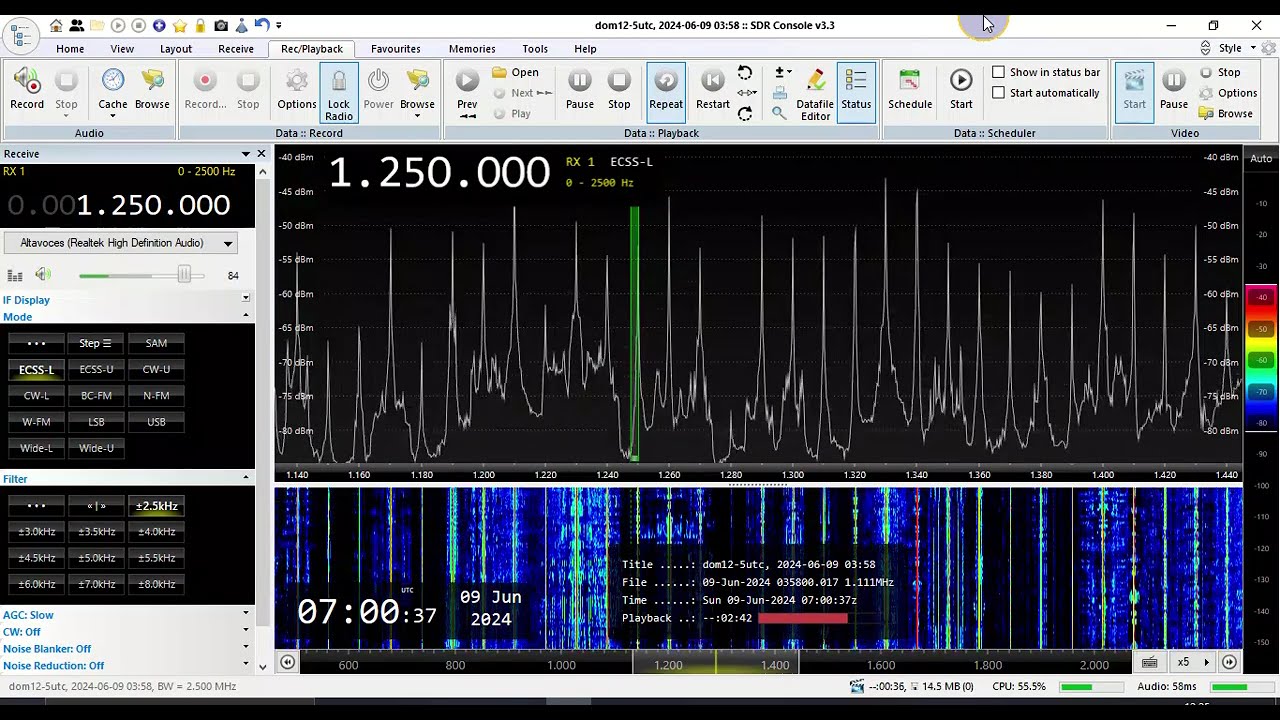Collapse the Filter section
Screen dimensions: 1280x720
(246, 478)
